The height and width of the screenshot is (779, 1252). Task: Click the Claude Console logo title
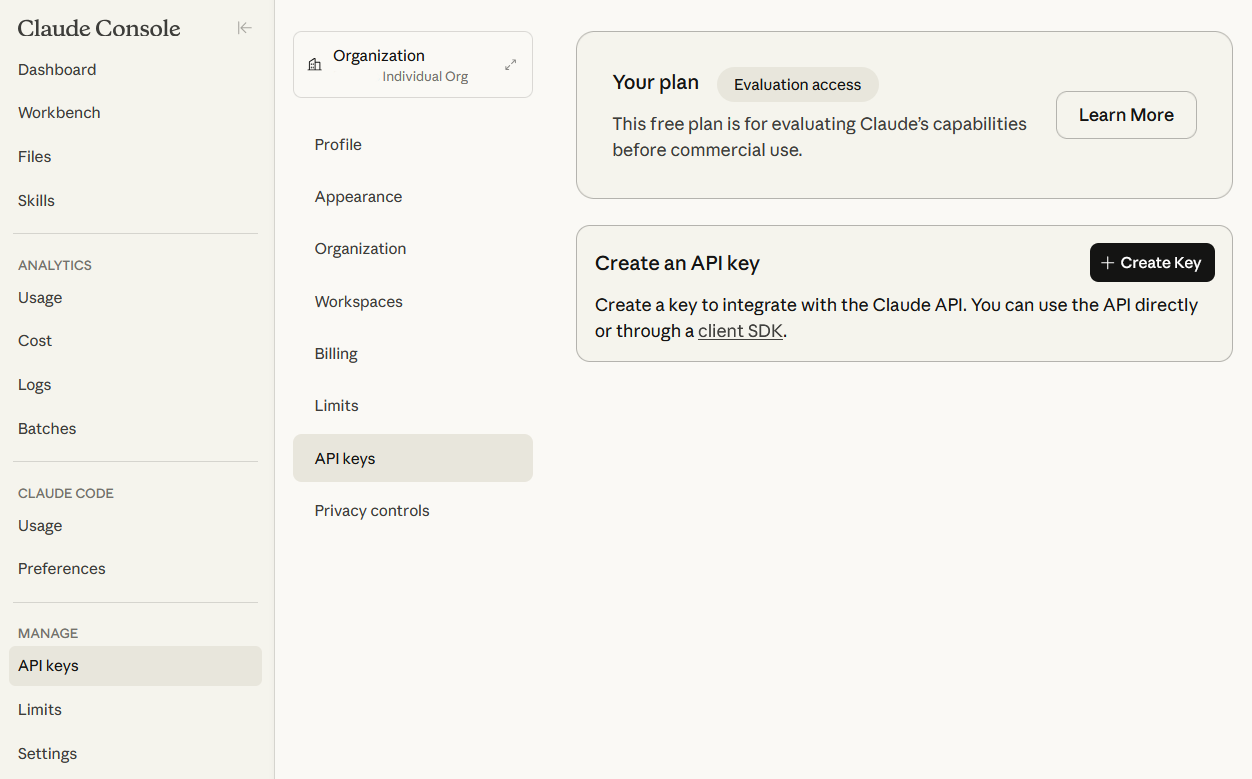click(x=99, y=29)
